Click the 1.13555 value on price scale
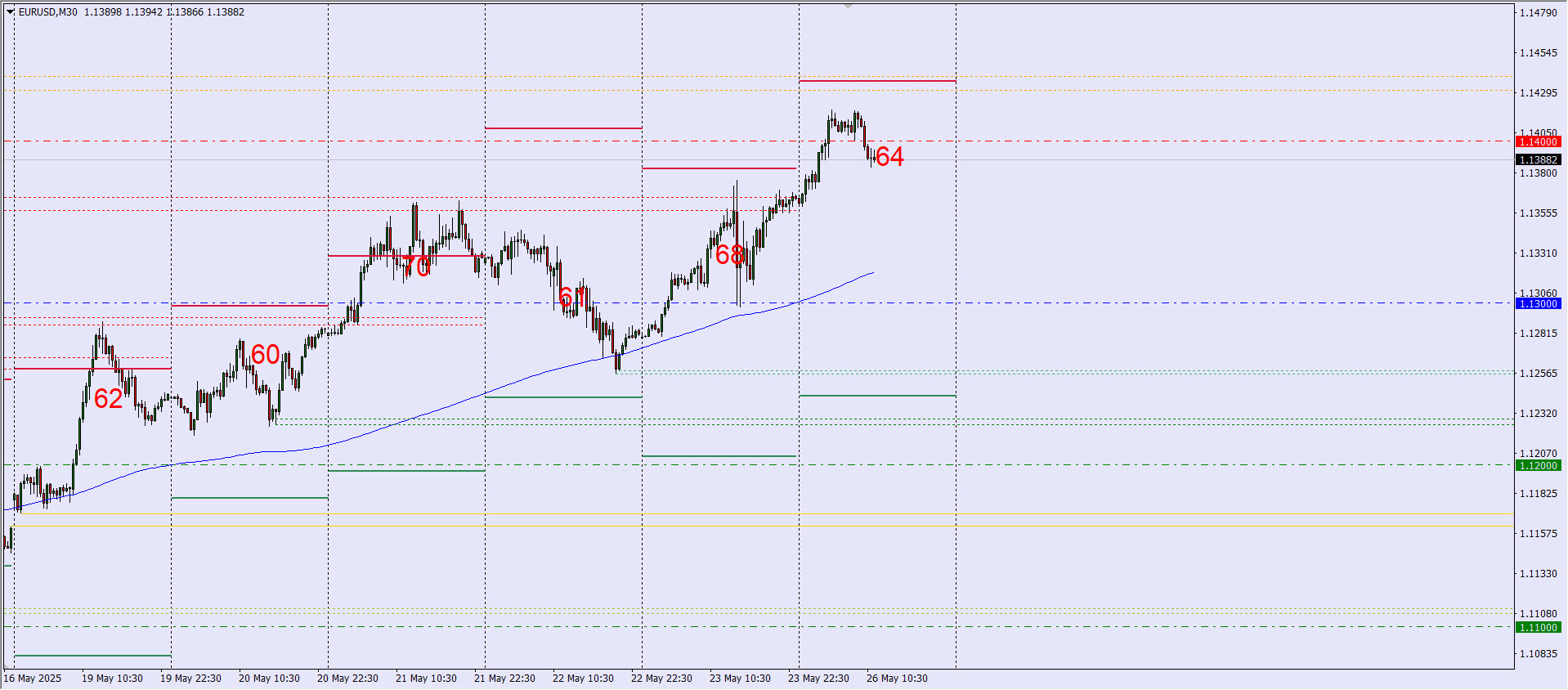 (1539, 213)
